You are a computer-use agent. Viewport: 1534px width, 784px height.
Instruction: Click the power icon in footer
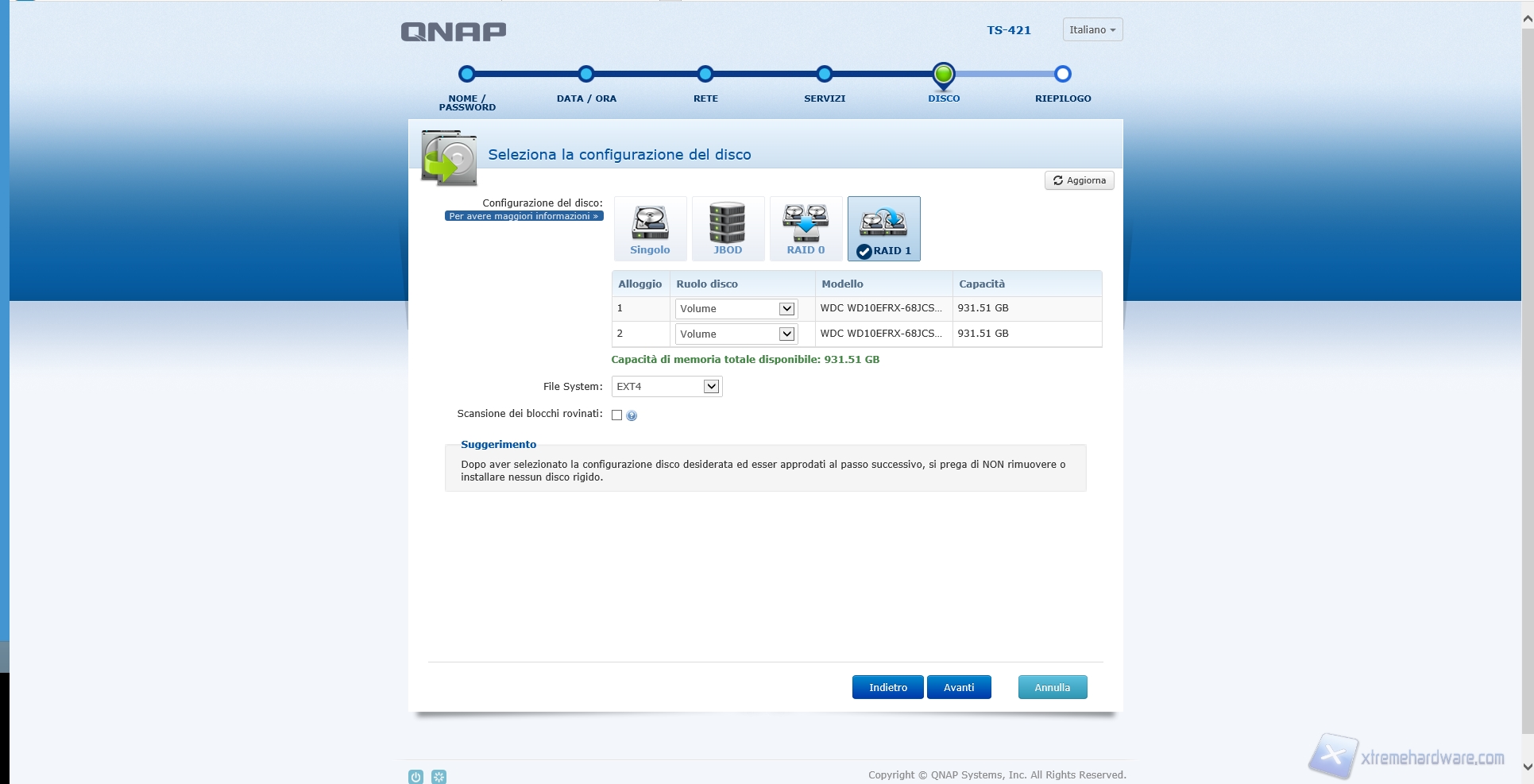tap(415, 777)
